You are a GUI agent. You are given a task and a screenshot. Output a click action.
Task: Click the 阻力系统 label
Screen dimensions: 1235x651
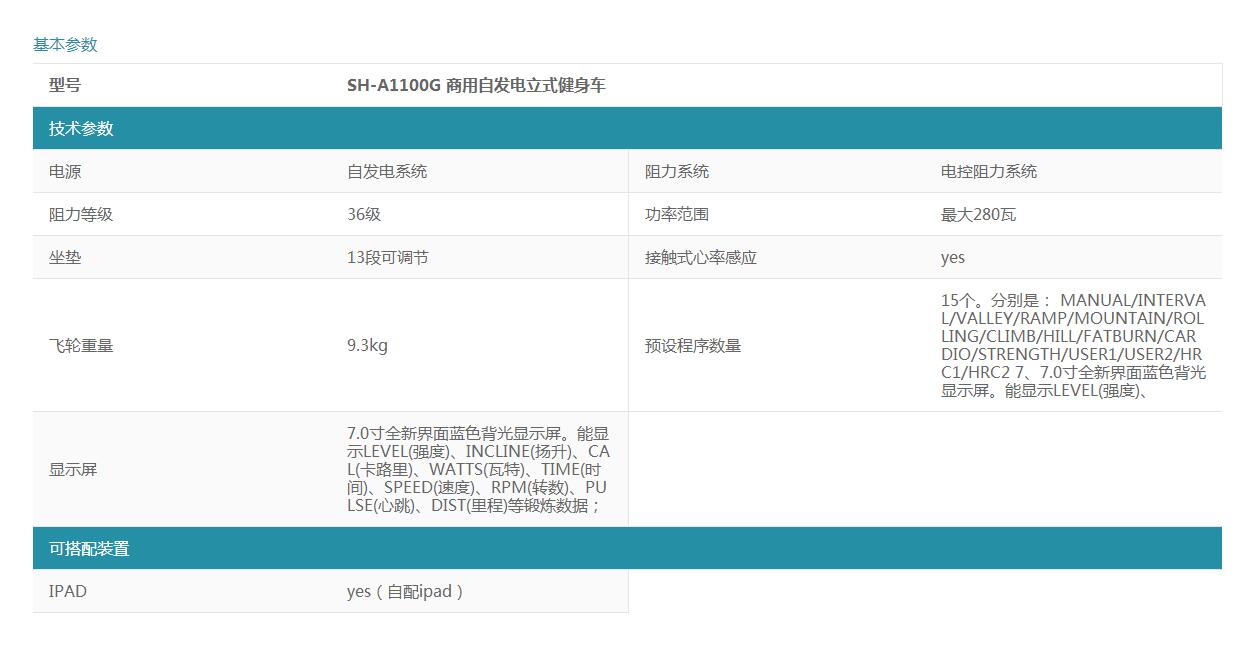pyautogui.click(x=676, y=171)
